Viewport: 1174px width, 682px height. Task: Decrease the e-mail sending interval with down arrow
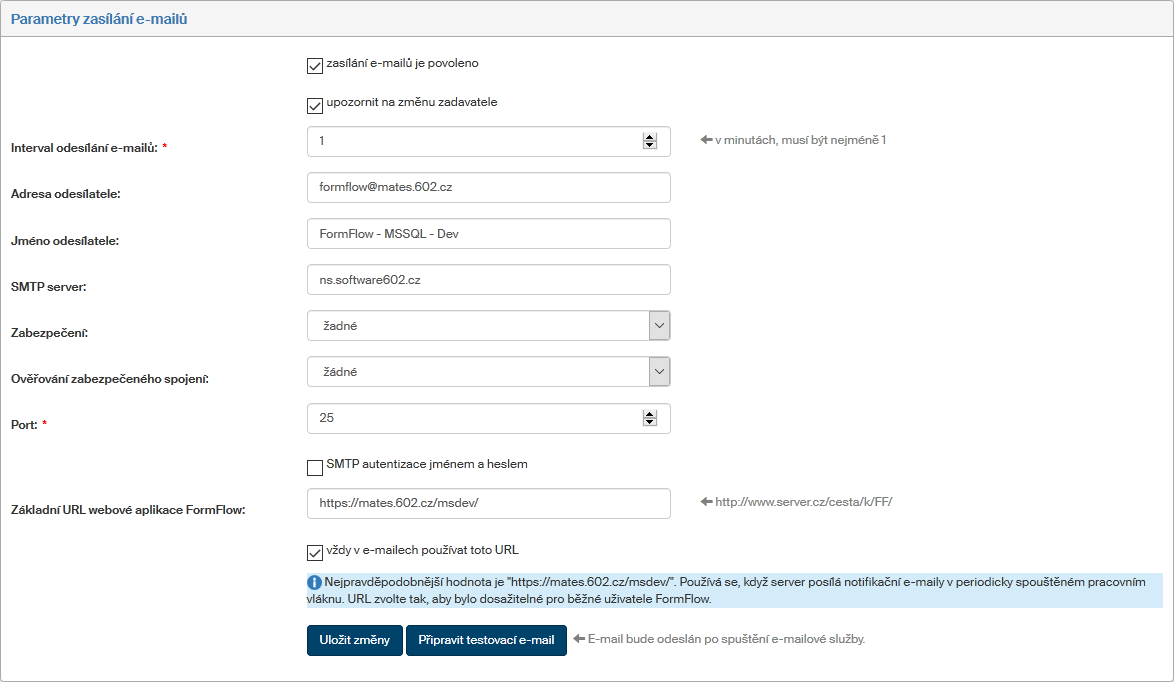[x=650, y=146]
